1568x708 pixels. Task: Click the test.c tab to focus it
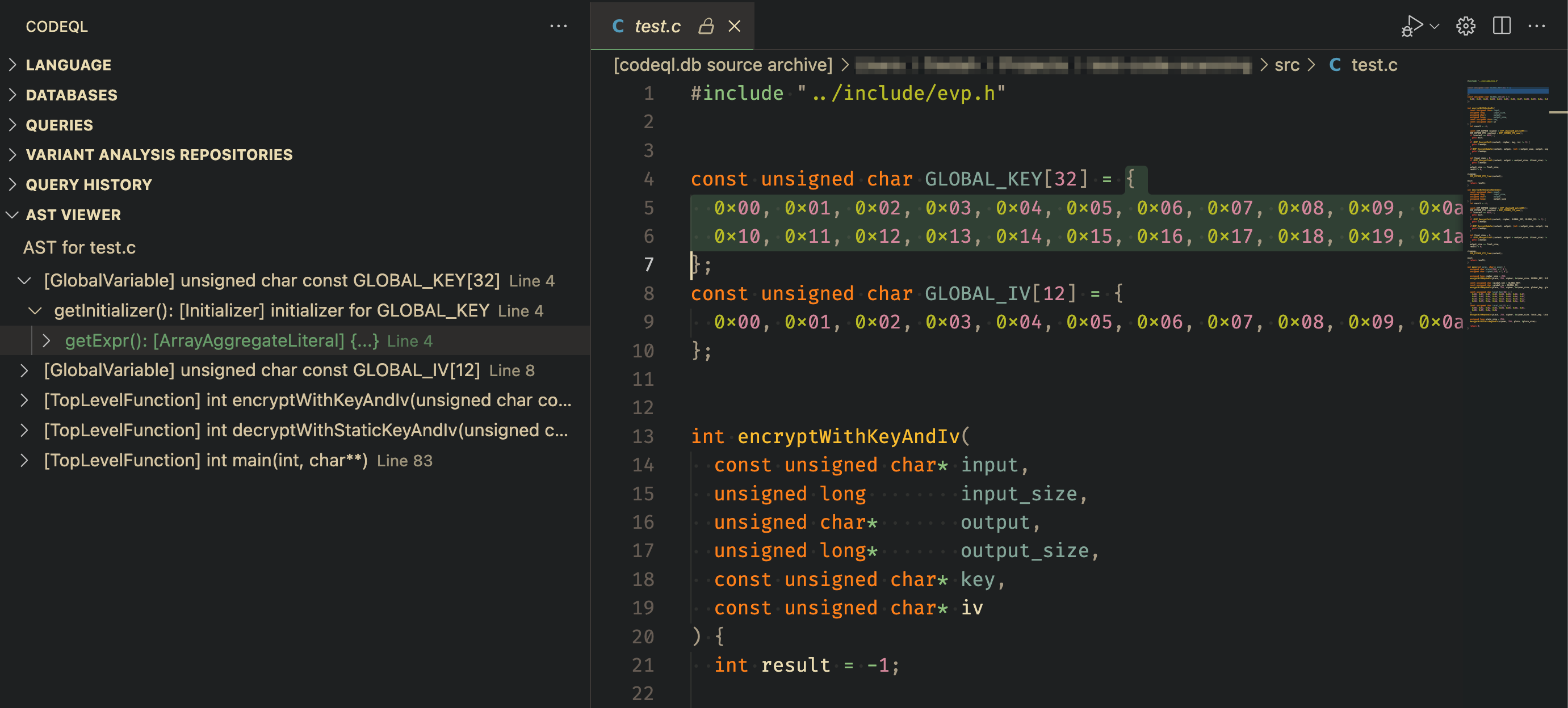(660, 26)
